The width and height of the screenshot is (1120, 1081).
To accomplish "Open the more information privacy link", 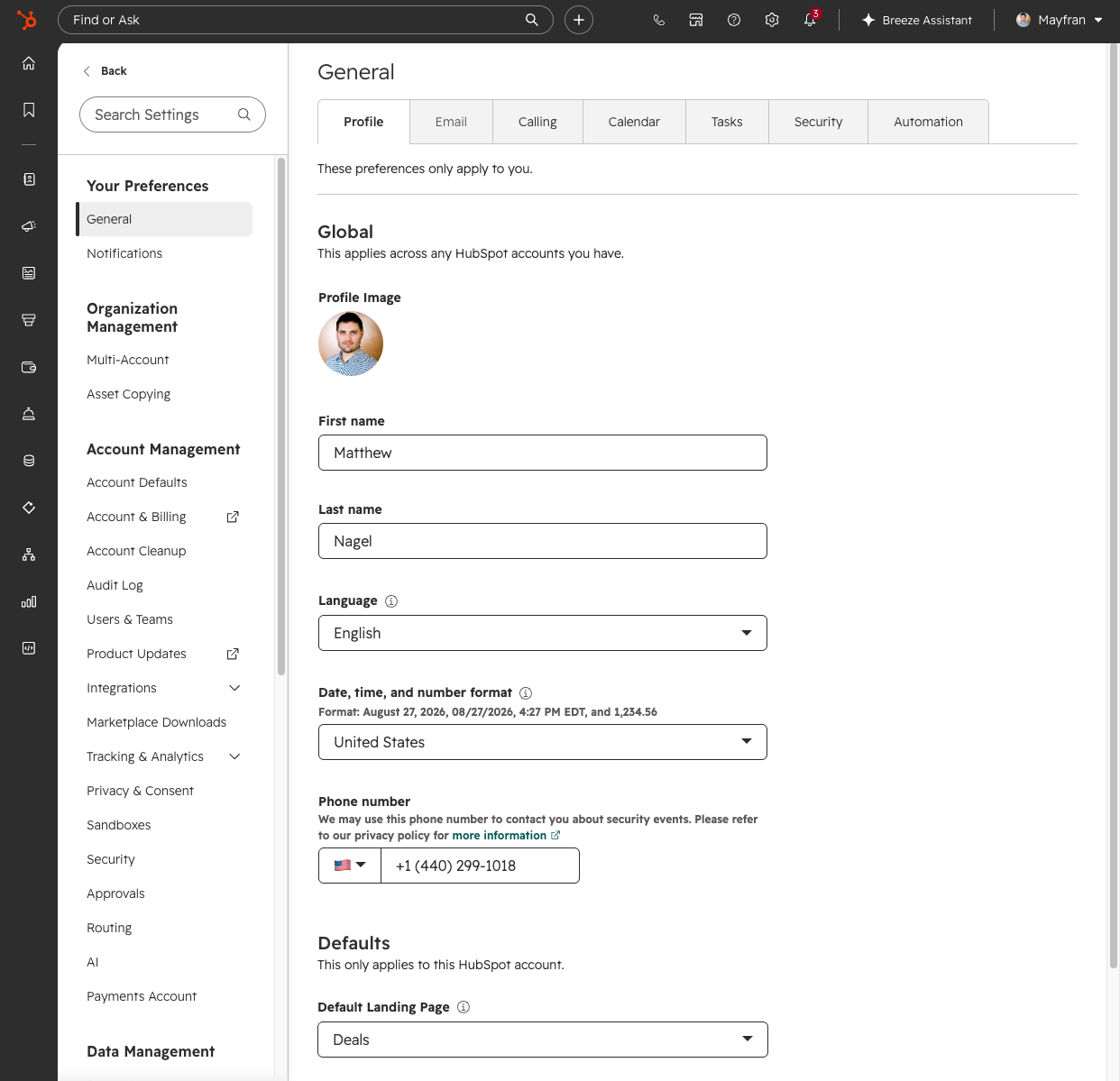I will pyautogui.click(x=506, y=836).
